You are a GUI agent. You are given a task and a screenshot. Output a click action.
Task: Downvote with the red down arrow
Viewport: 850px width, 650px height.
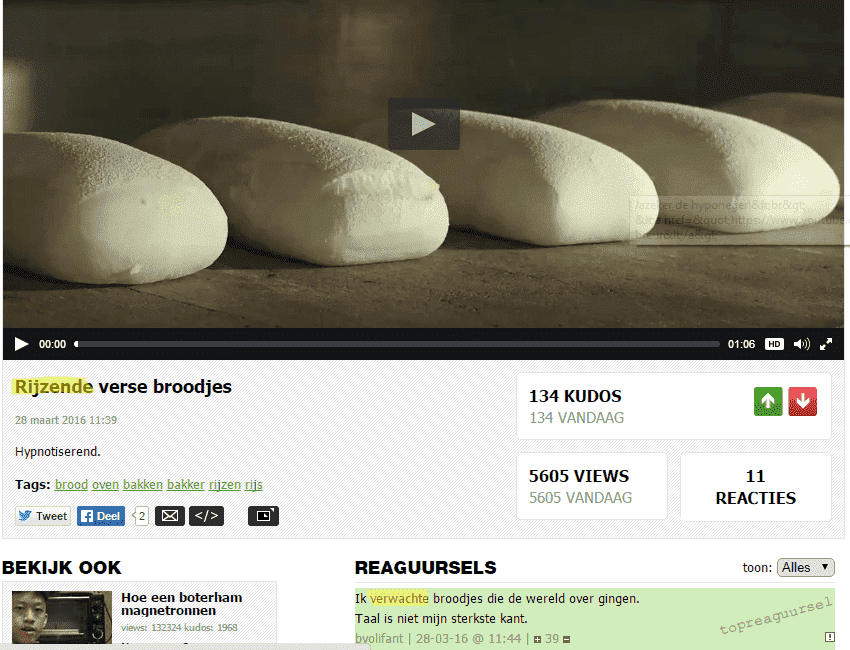point(802,402)
